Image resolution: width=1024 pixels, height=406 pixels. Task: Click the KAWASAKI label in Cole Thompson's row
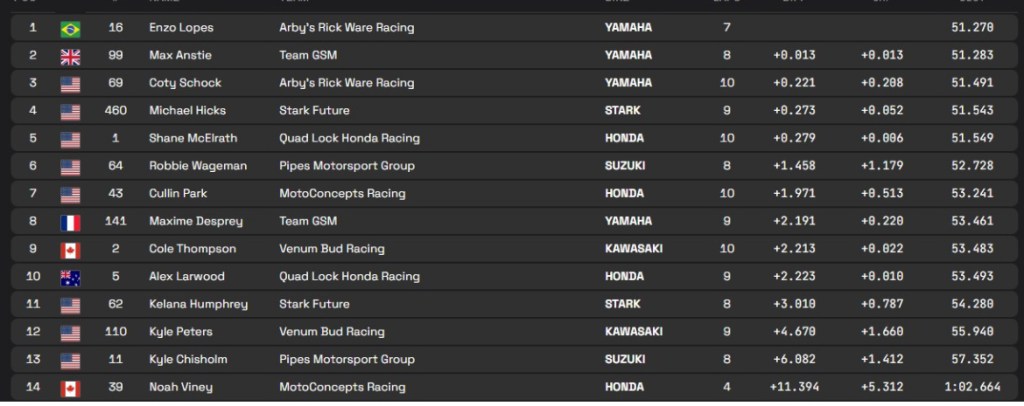[634, 249]
